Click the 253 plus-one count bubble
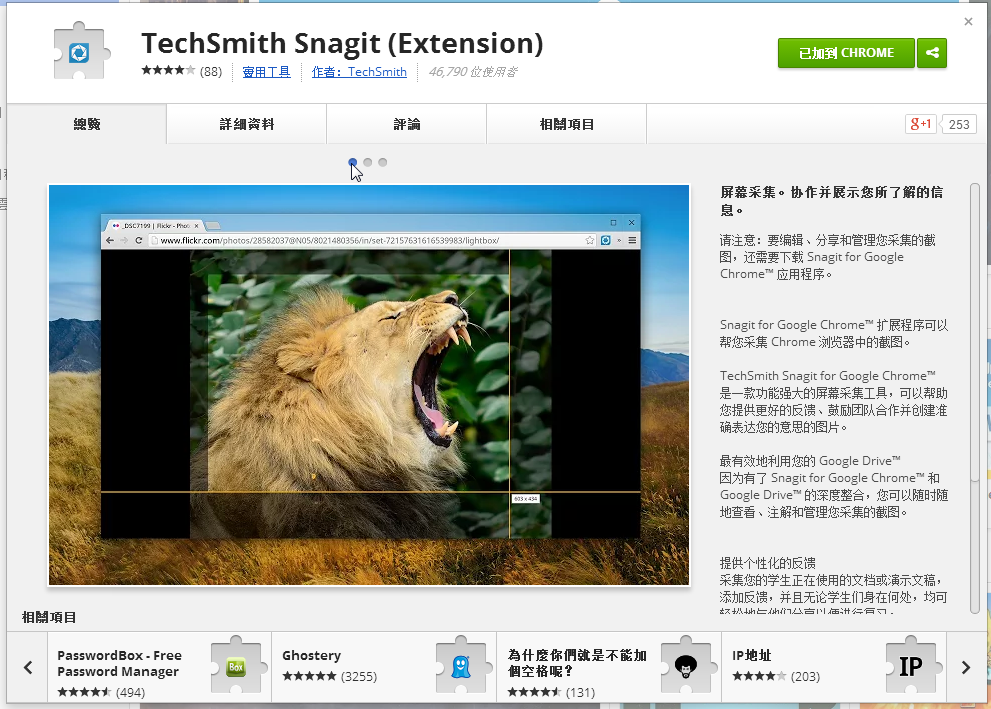 tap(958, 124)
